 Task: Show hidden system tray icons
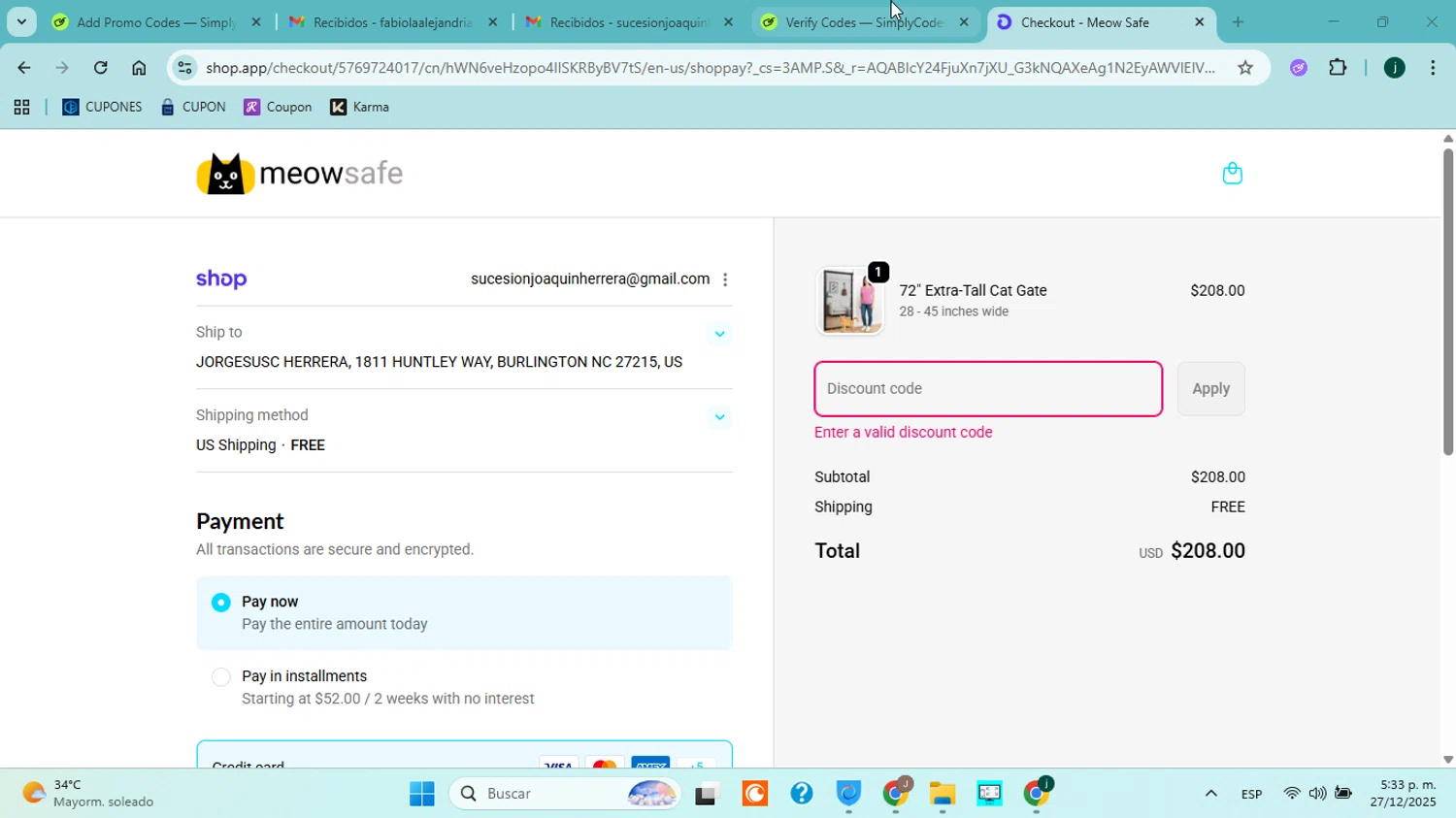[1210, 794]
